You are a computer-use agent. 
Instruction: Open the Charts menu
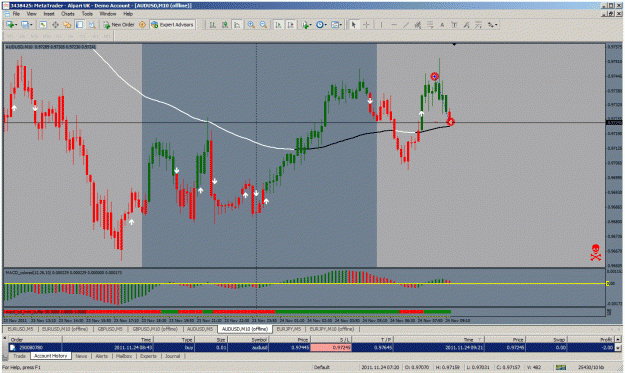67,14
